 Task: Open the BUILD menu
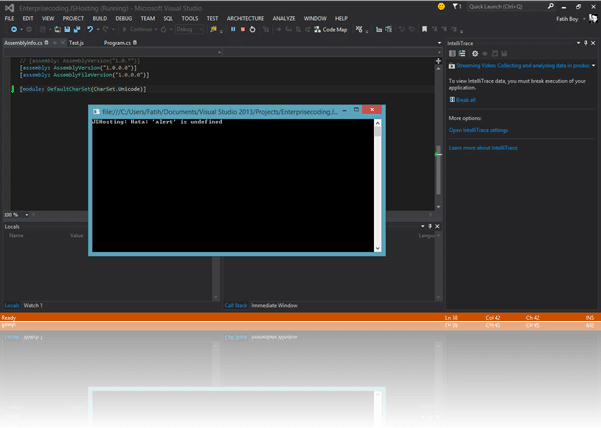coord(100,18)
